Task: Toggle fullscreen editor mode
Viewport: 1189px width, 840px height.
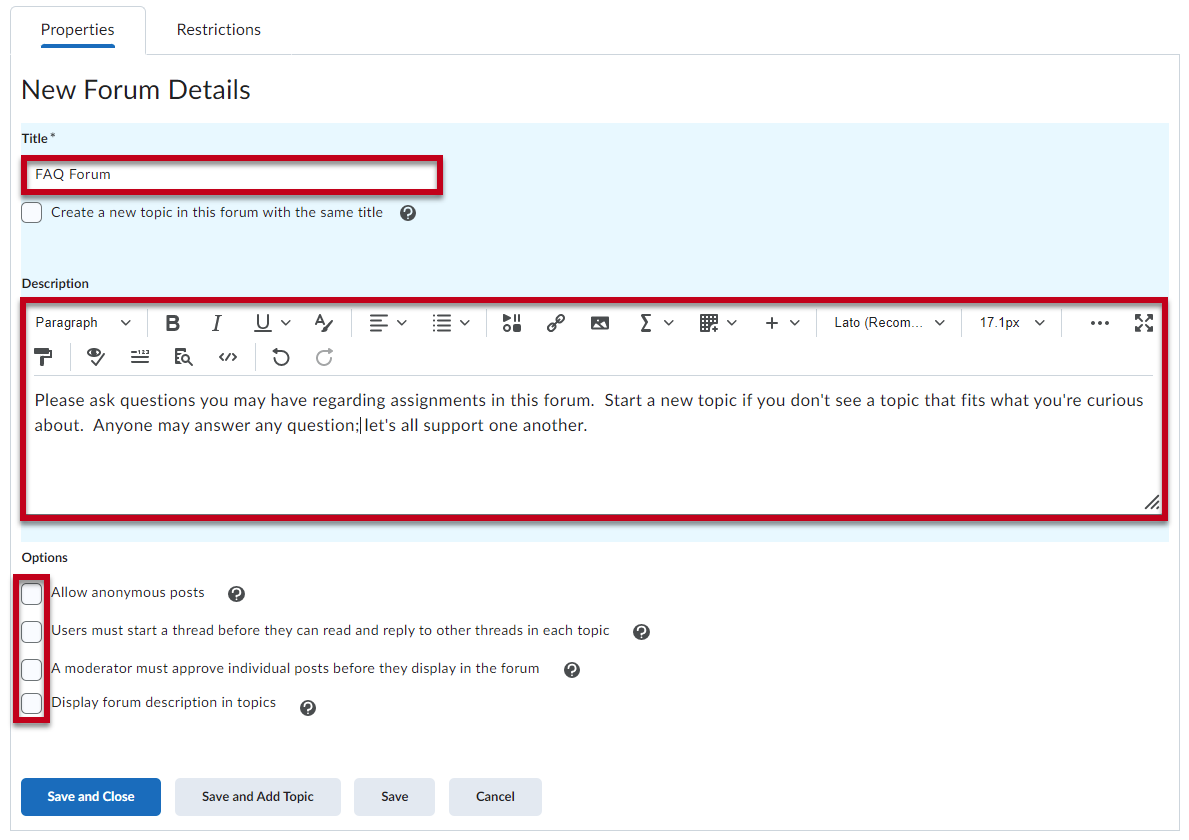Action: coord(1144,323)
